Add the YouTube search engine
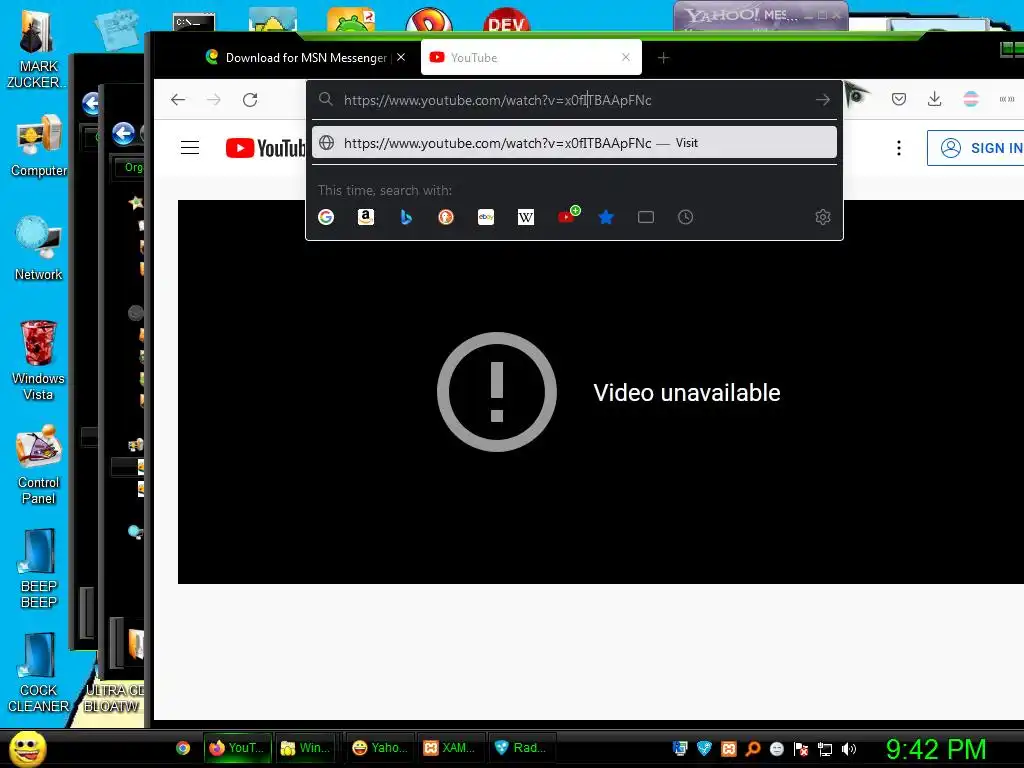Screen dimensions: 1024x768 [x=568, y=215]
